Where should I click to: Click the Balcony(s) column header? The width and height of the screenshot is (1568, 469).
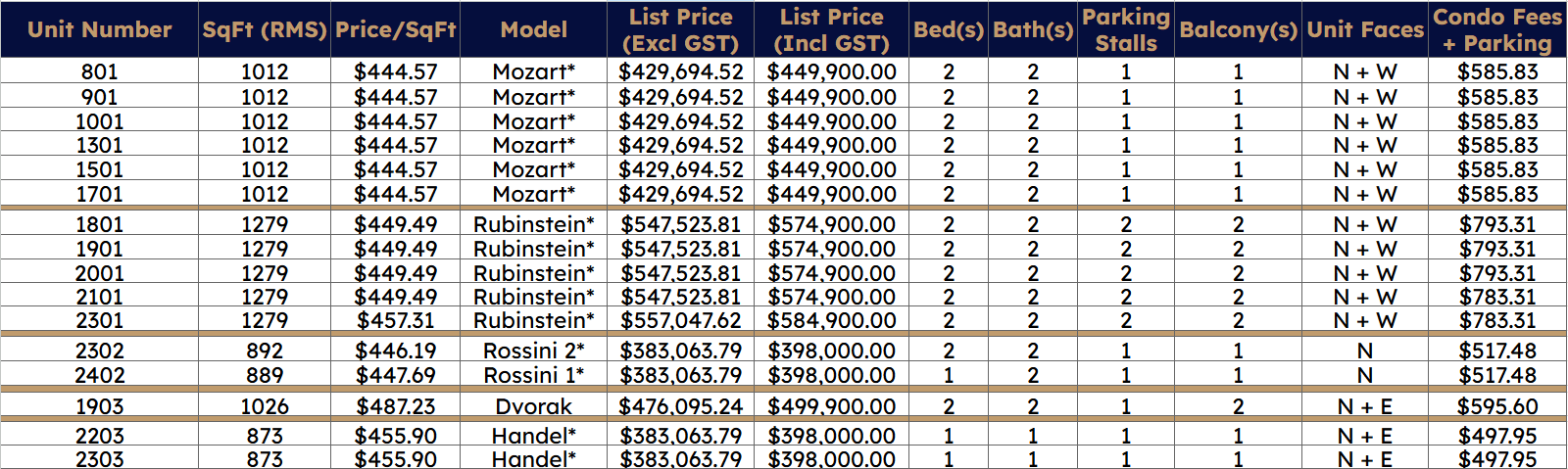pyautogui.click(x=1239, y=29)
